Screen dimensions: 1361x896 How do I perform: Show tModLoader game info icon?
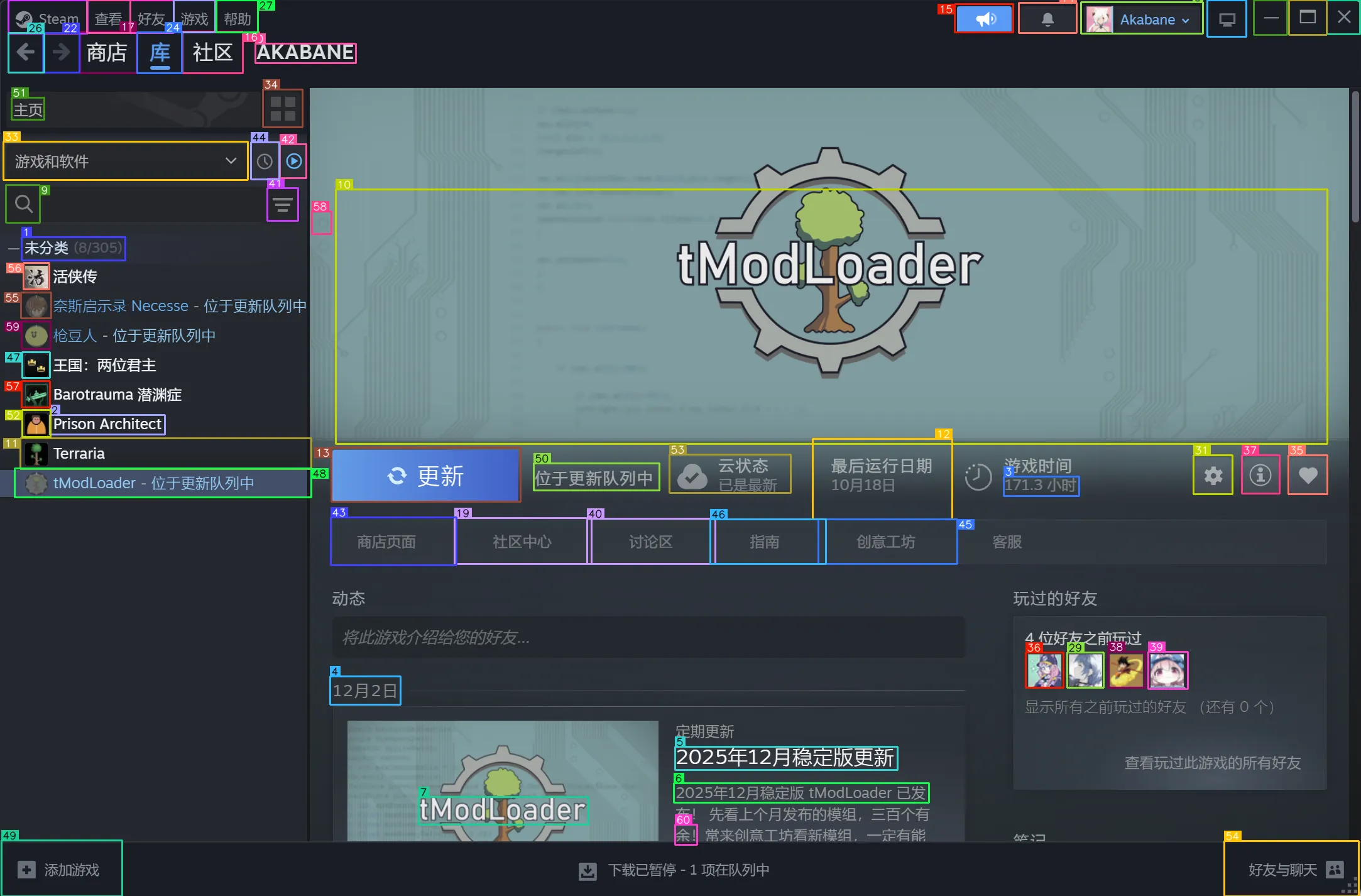pos(1260,476)
